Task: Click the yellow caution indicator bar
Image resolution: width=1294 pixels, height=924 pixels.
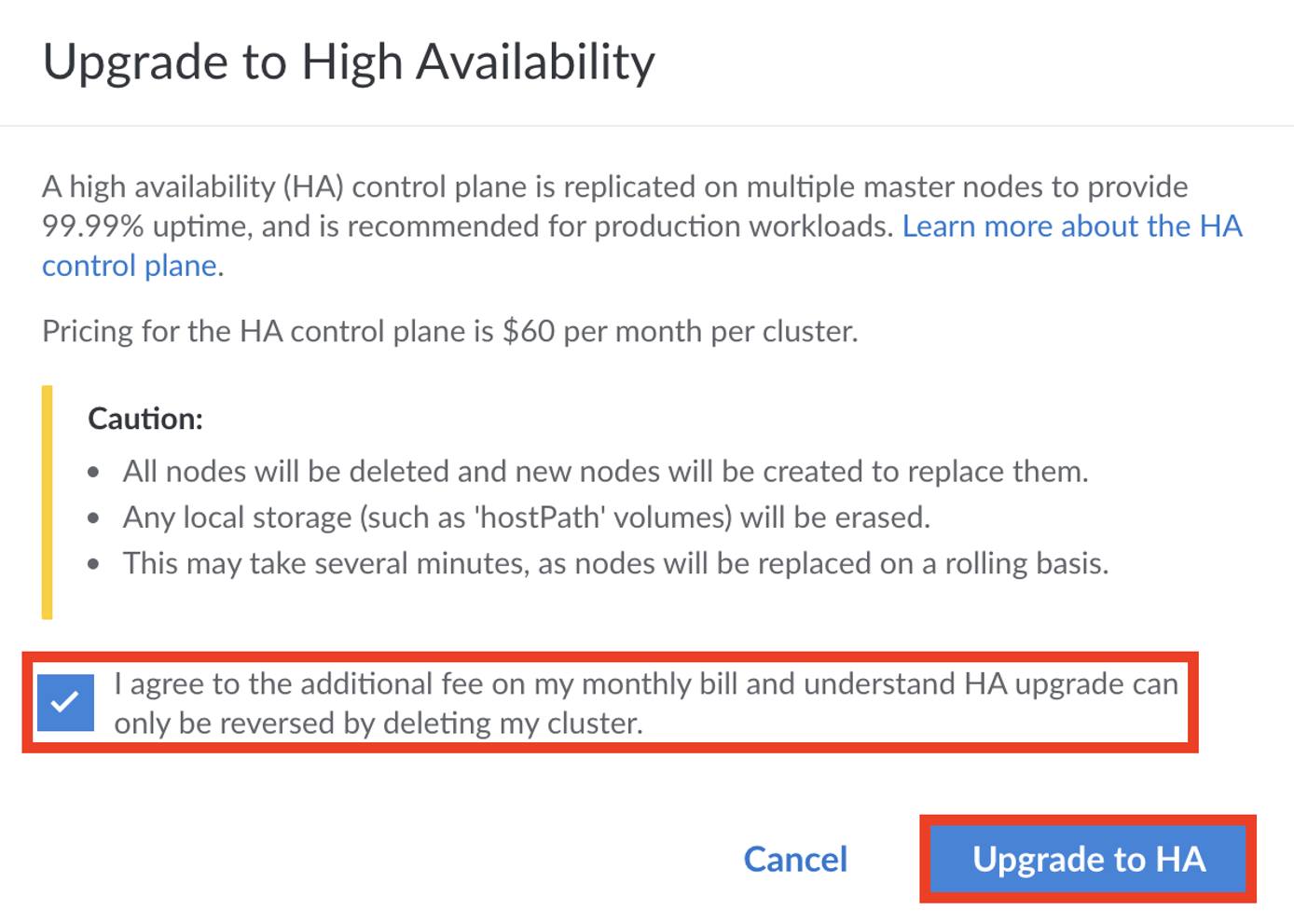Action: [48, 499]
